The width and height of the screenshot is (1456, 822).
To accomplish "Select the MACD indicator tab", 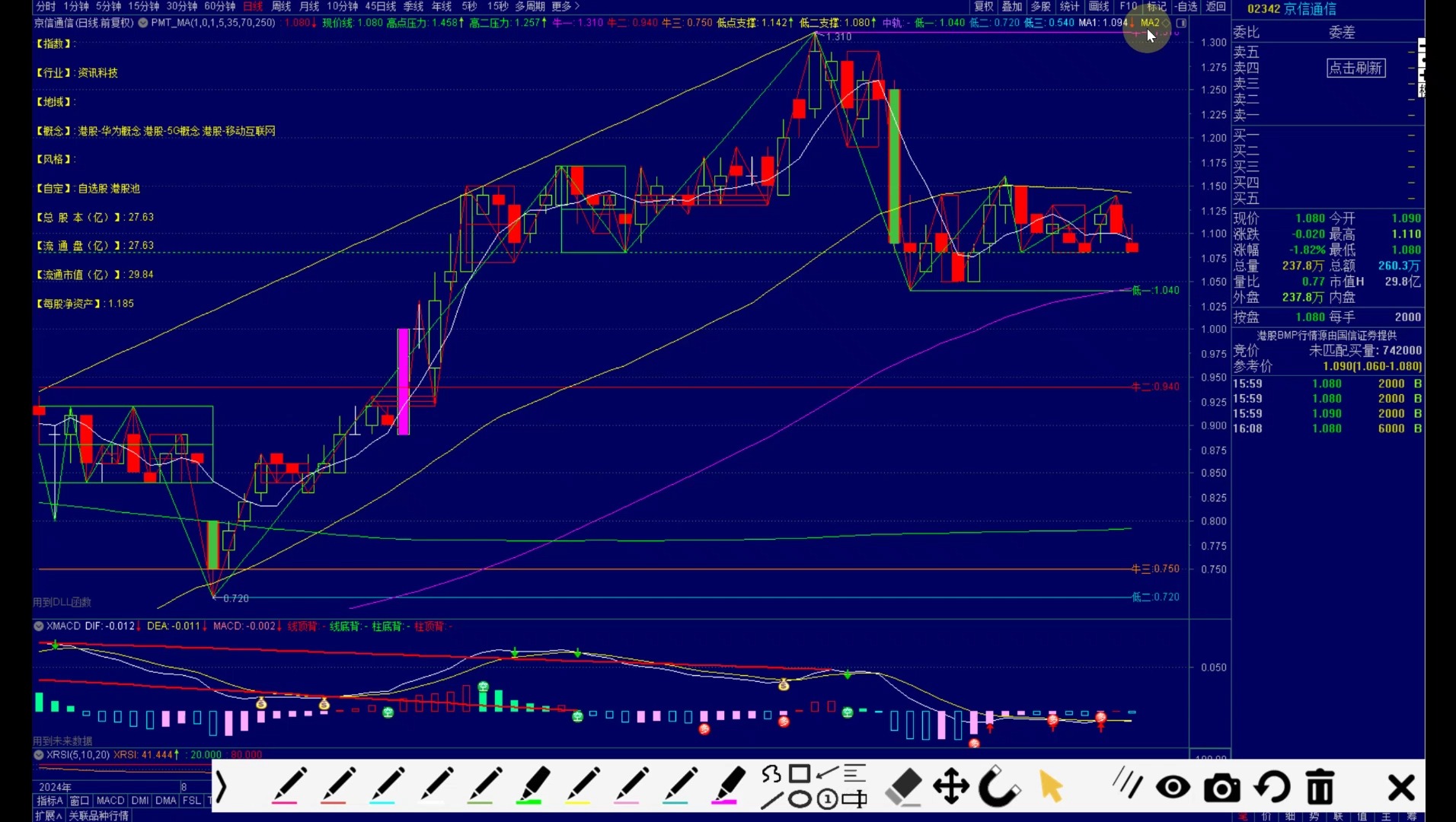I will tap(110, 801).
